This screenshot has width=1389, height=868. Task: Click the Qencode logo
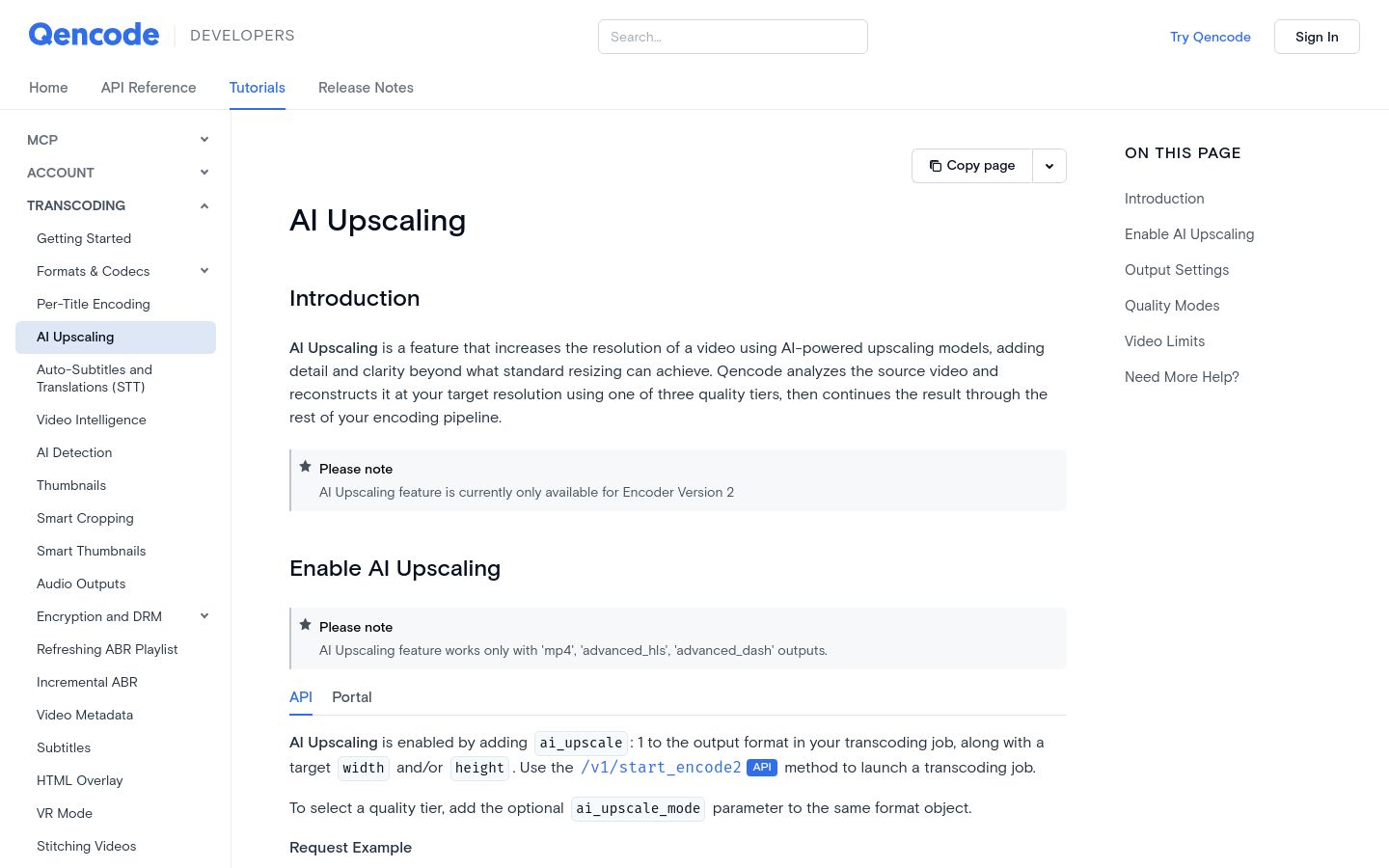94,35
